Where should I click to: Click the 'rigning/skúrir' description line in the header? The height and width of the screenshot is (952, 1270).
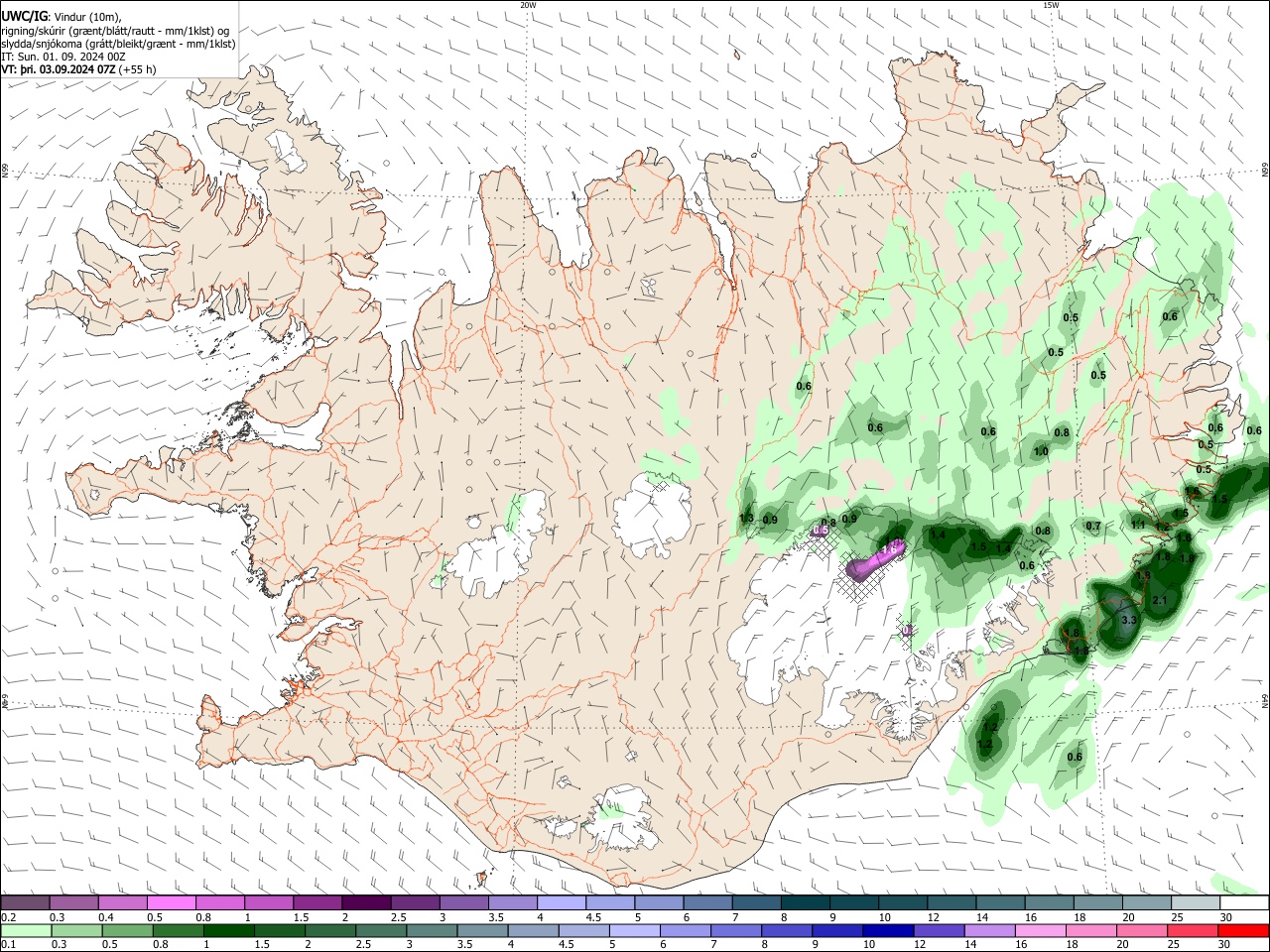[x=115, y=31]
